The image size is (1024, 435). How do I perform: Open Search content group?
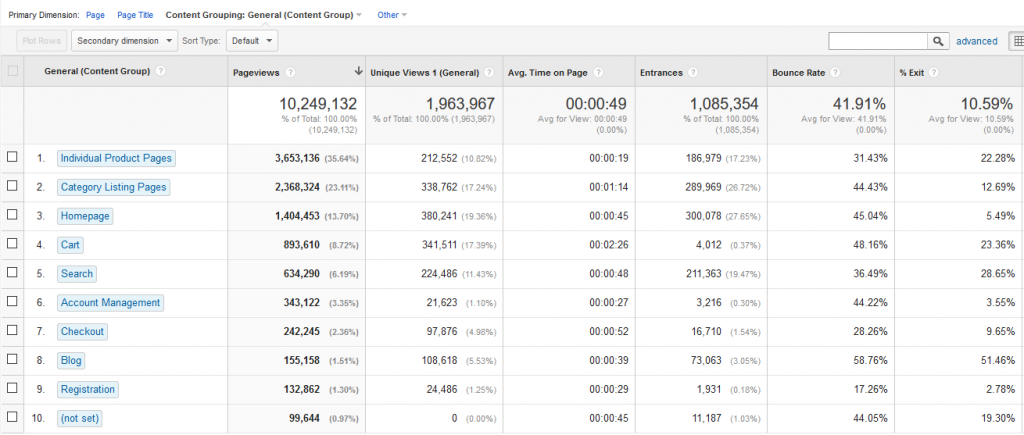[x=77, y=274]
